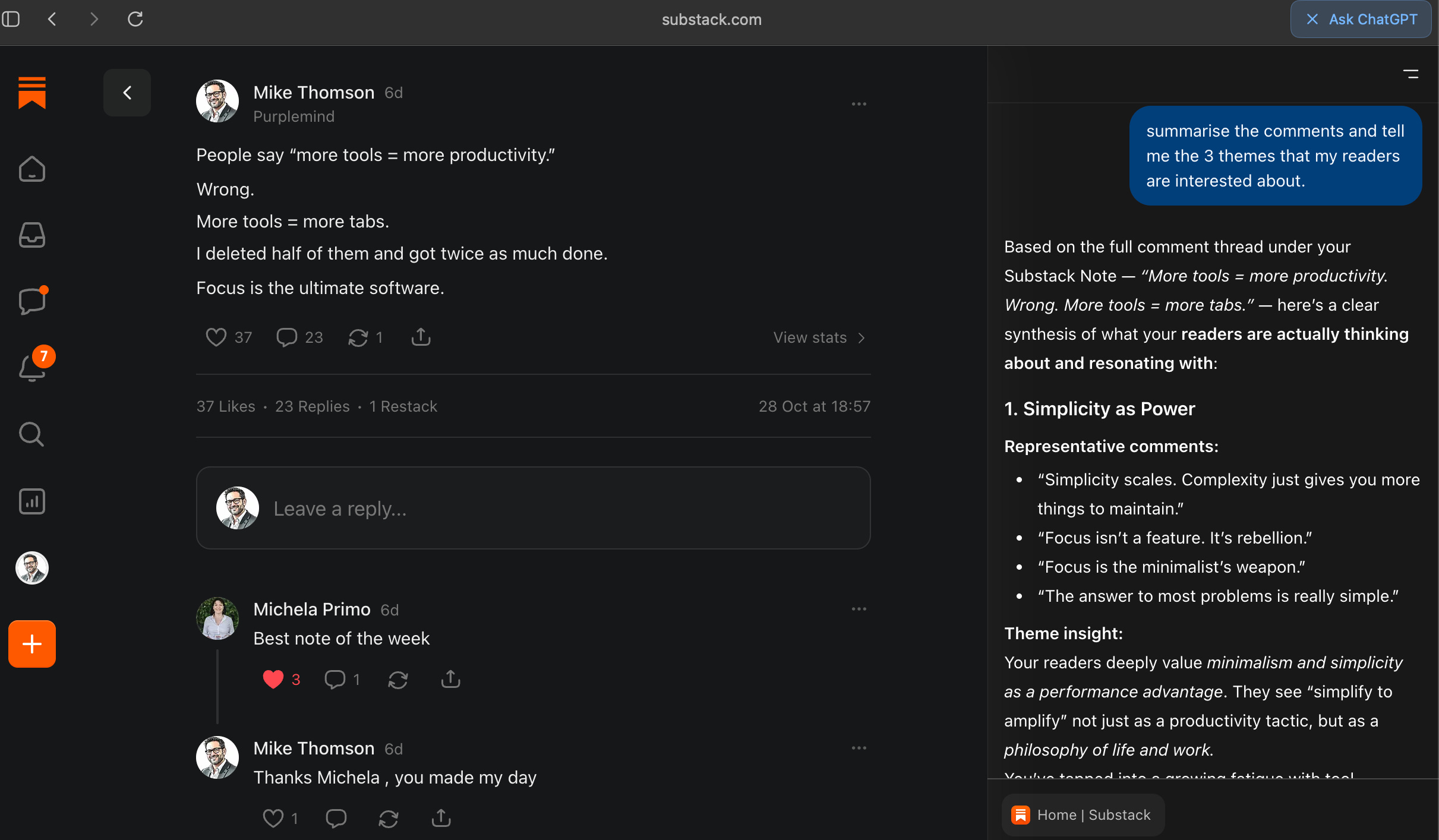Open notifications bell showing 7

[x=32, y=367]
